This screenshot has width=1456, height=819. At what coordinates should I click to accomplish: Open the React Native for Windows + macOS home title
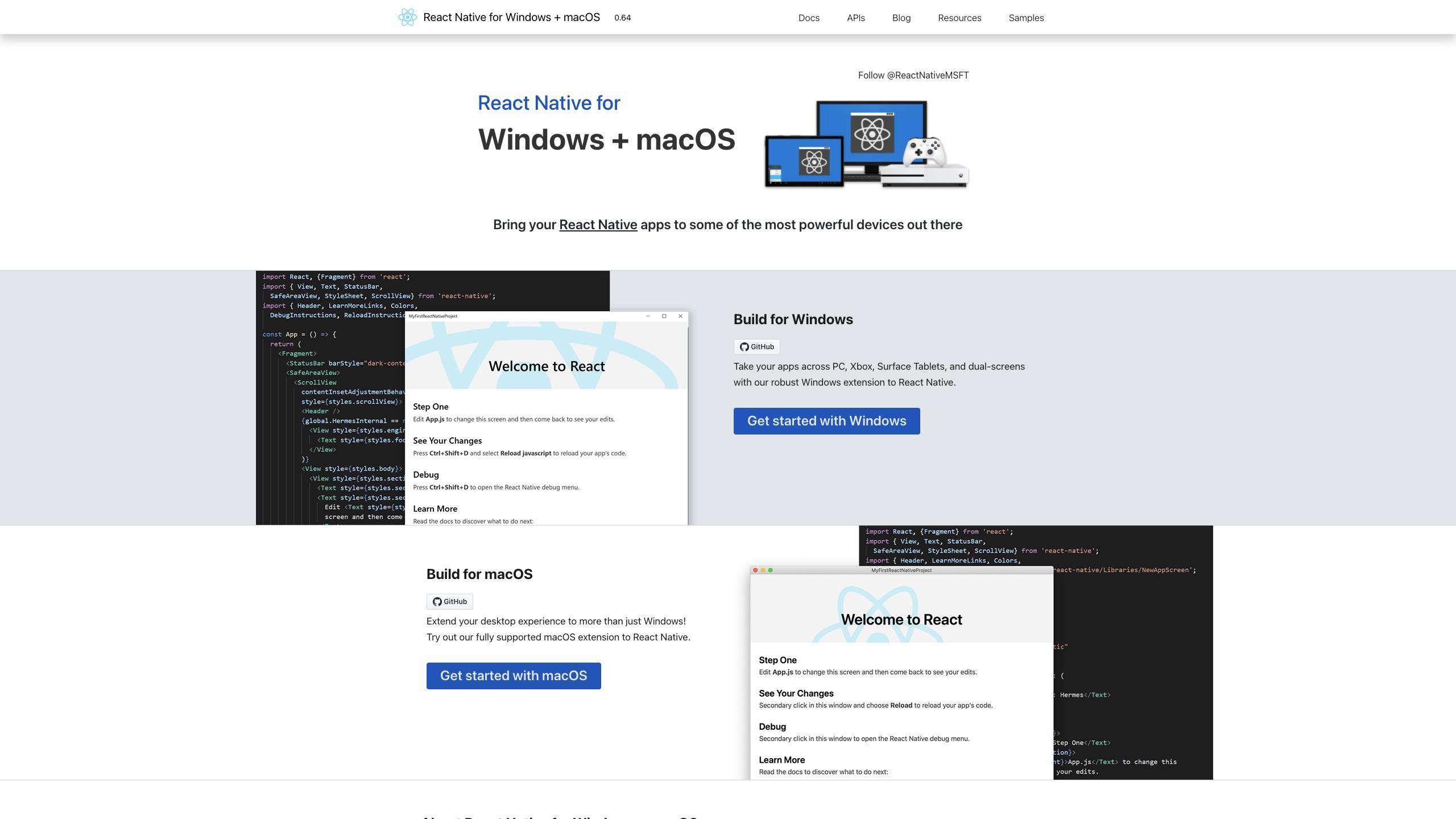click(511, 17)
